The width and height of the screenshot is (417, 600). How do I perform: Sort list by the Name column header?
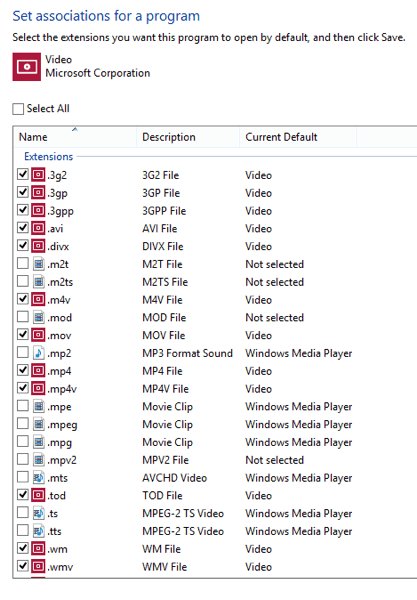75,137
